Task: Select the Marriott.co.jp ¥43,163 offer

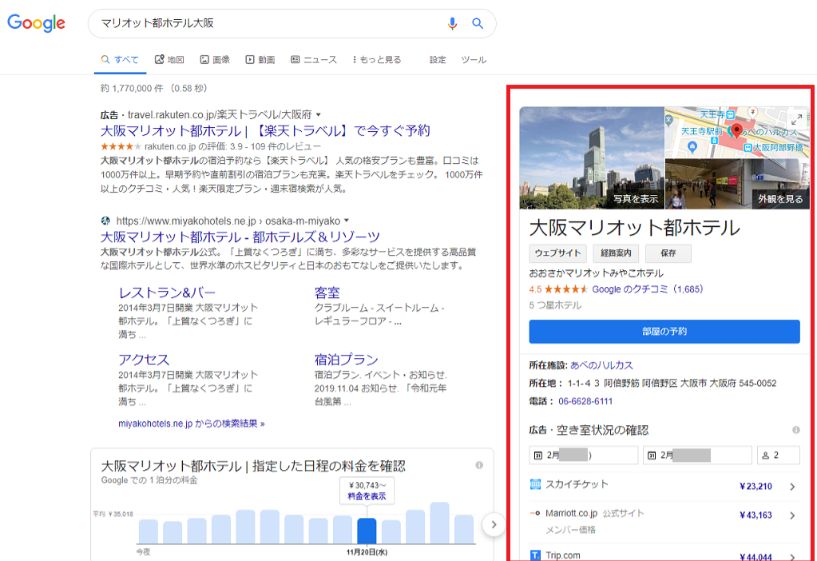Action: tap(664, 520)
